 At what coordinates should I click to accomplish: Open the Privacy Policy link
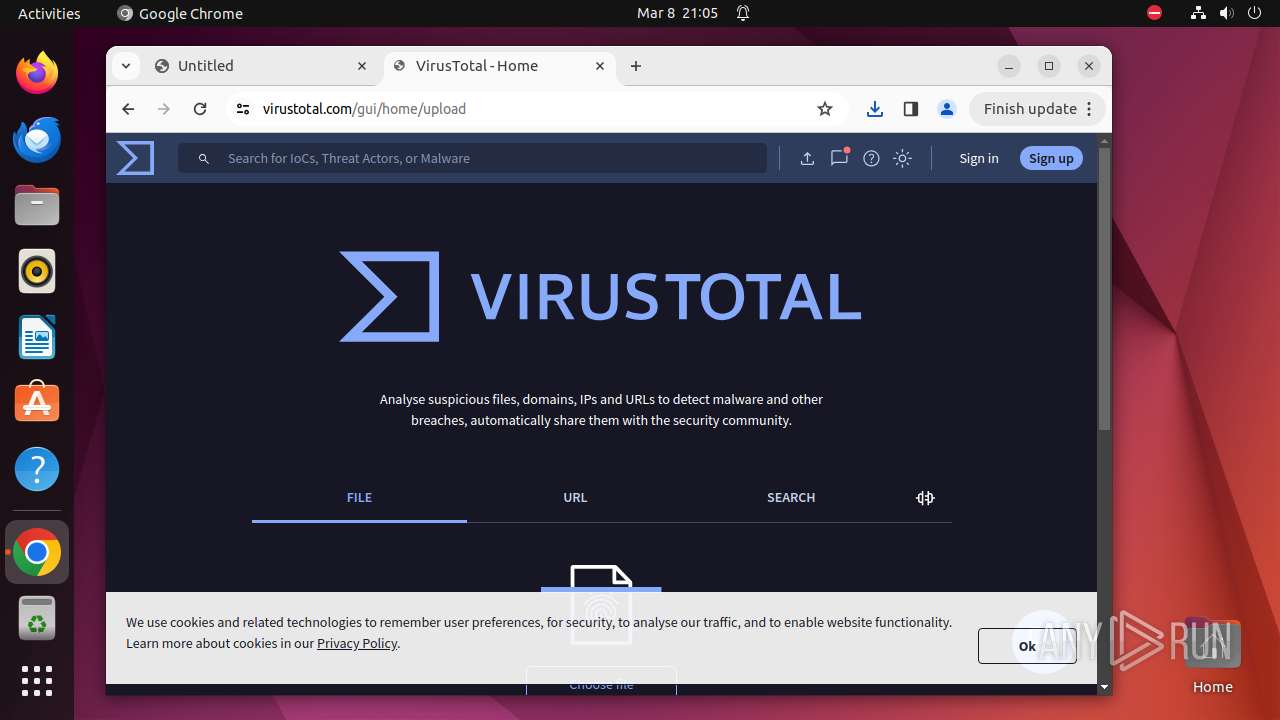pyautogui.click(x=357, y=643)
